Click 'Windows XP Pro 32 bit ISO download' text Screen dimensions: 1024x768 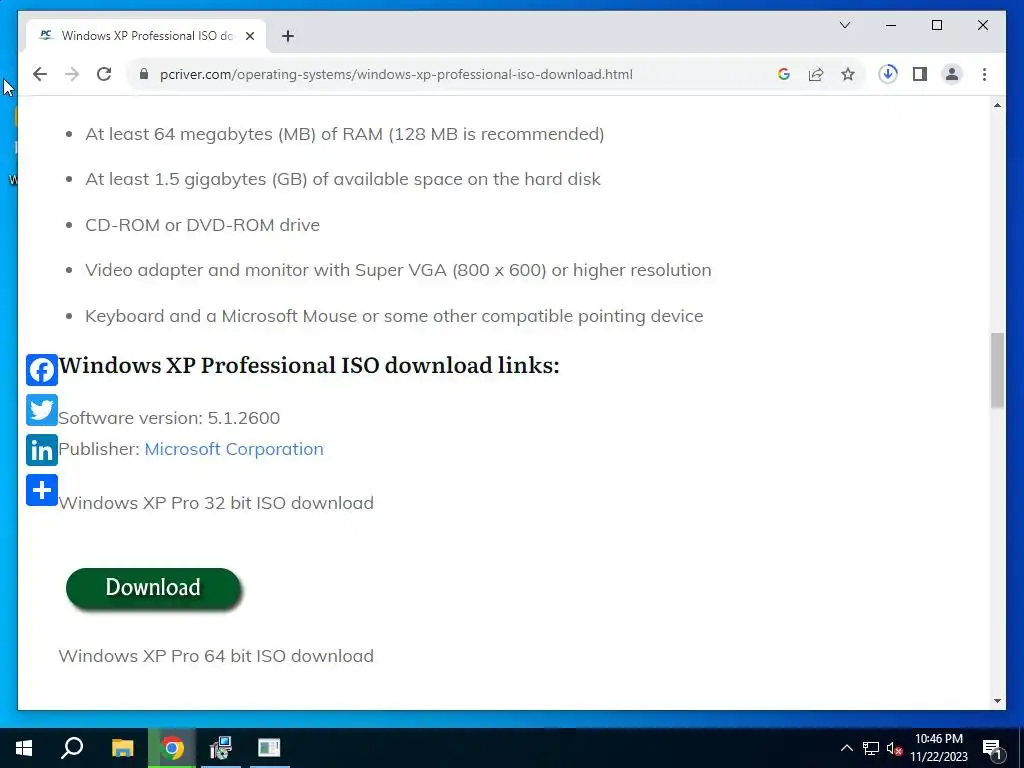pyautogui.click(x=216, y=503)
